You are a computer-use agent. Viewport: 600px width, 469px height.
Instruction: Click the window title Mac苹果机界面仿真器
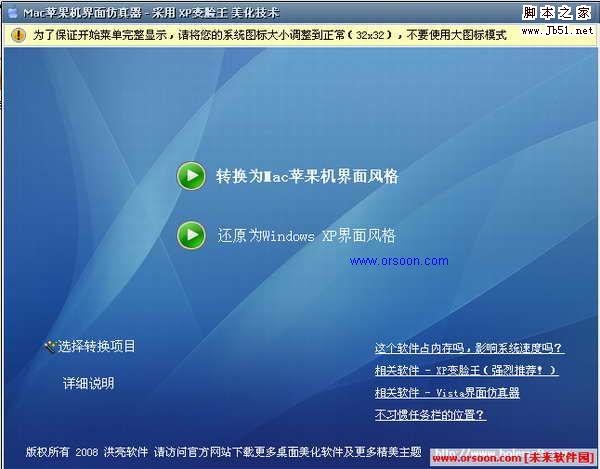[x=83, y=13]
